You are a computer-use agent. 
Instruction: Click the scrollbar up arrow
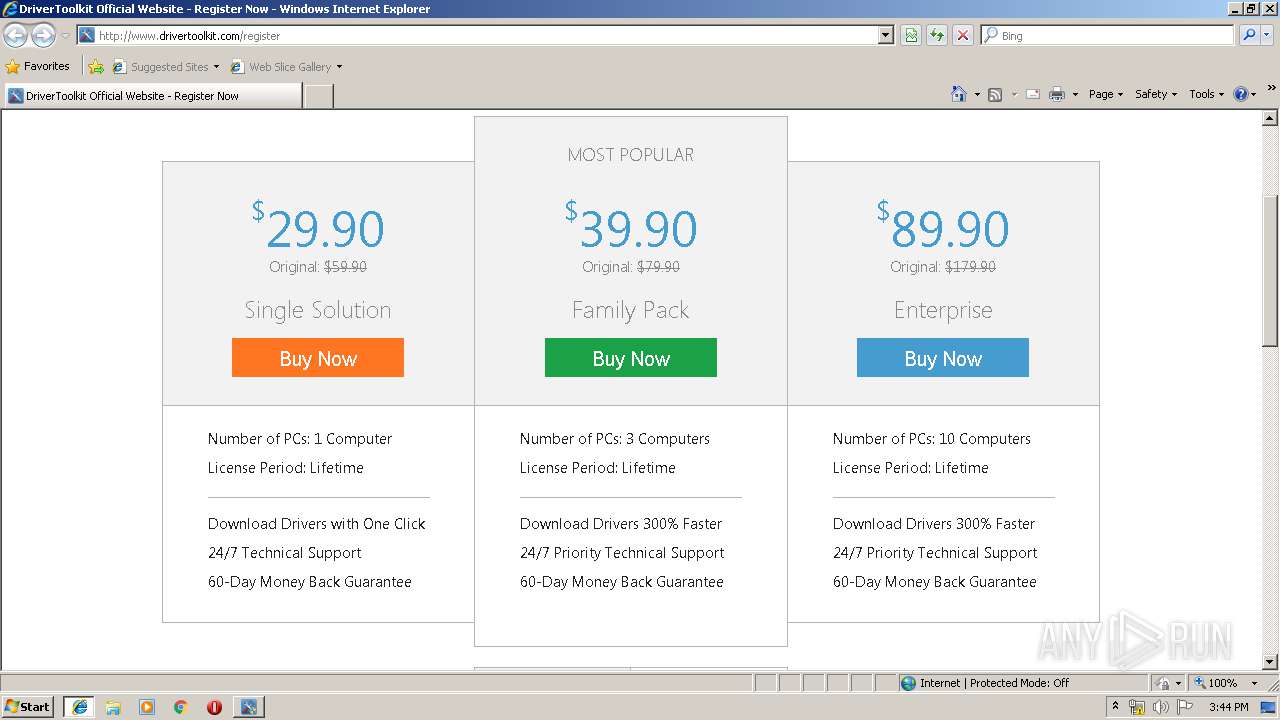tap(1270, 120)
